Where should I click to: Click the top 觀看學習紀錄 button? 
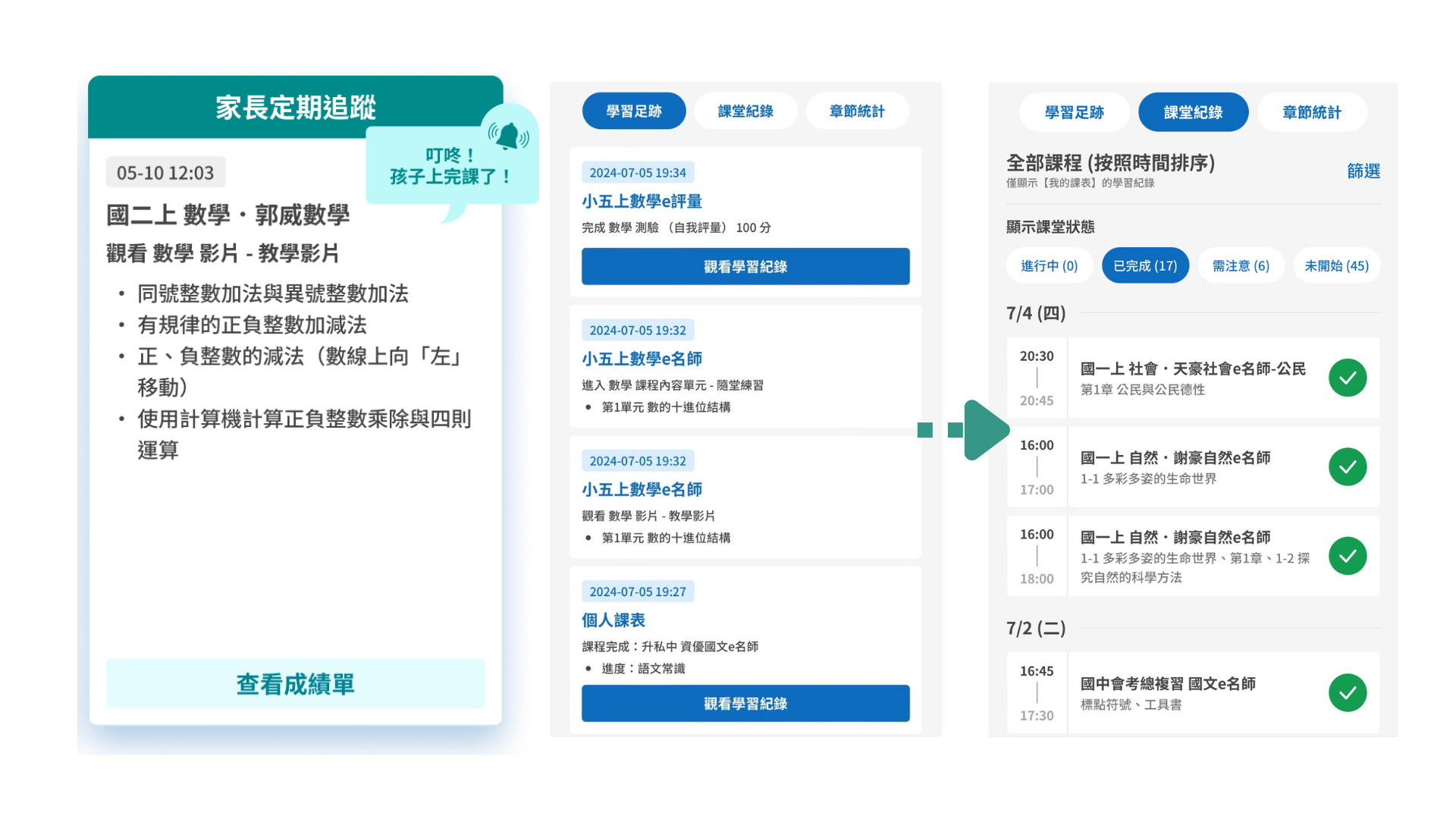coord(745,266)
